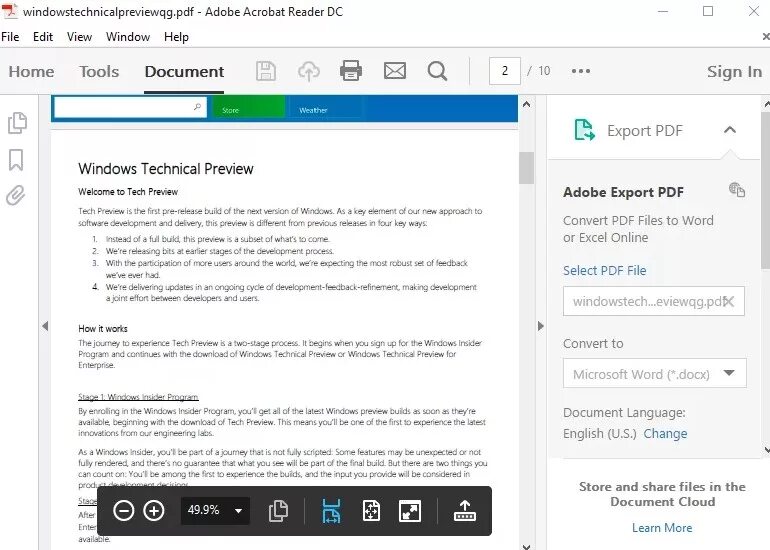Click the Export PDF tool icon

pos(585,130)
